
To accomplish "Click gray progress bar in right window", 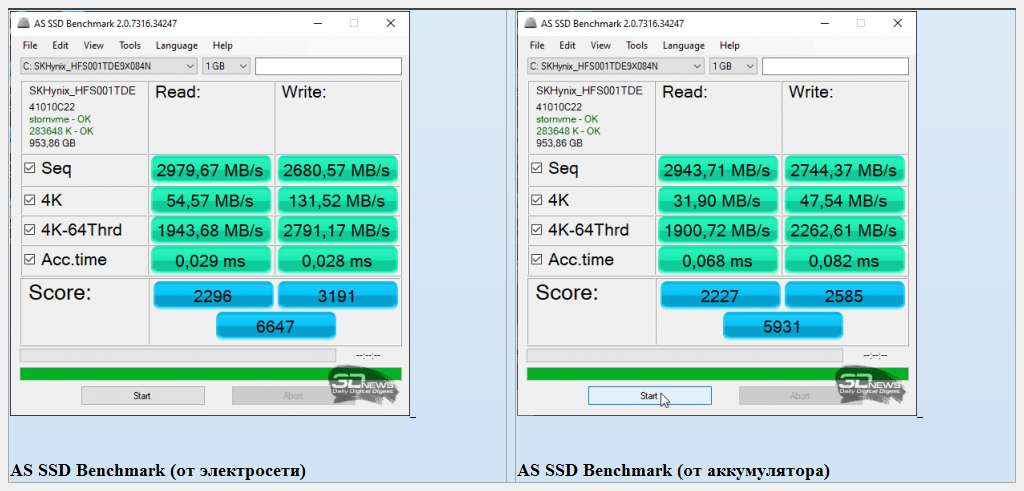I will click(684, 355).
